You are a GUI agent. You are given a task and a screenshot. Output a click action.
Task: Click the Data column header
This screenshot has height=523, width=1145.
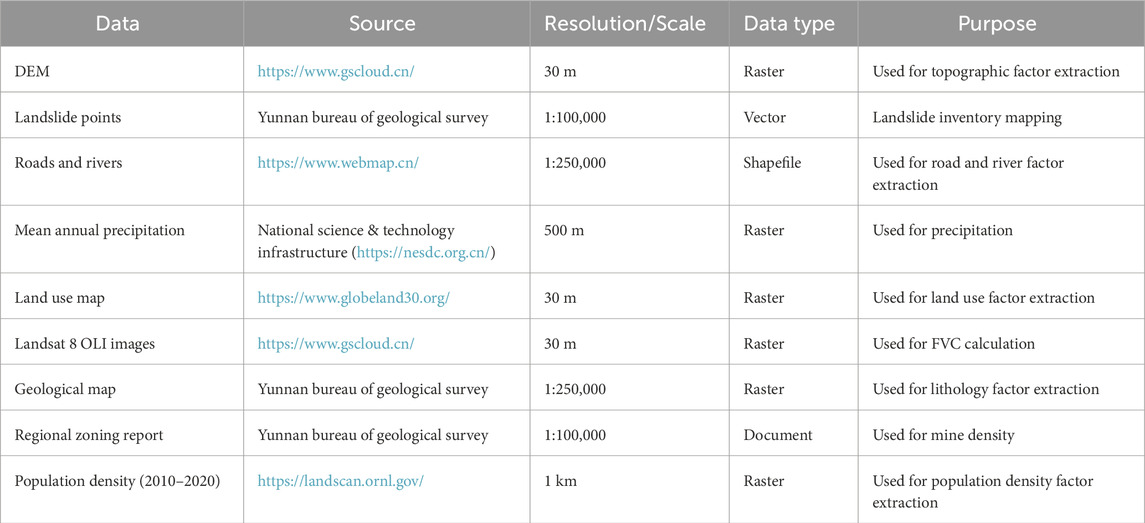117,24
